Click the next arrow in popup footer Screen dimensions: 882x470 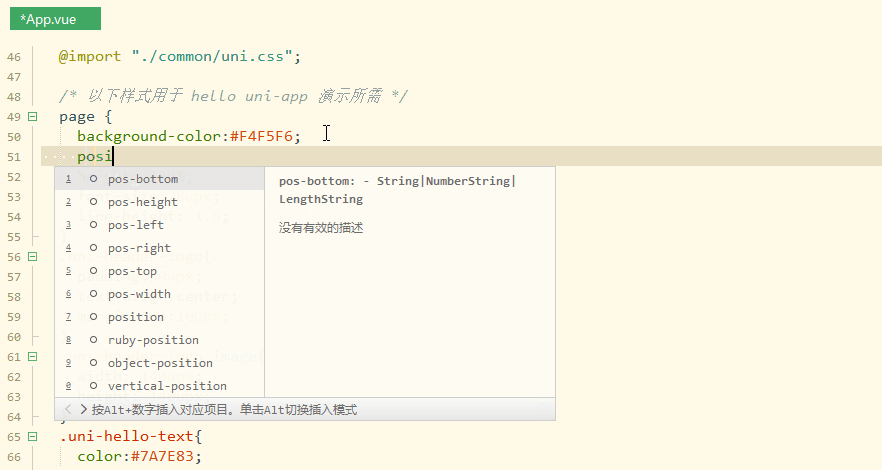pyautogui.click(x=82, y=409)
